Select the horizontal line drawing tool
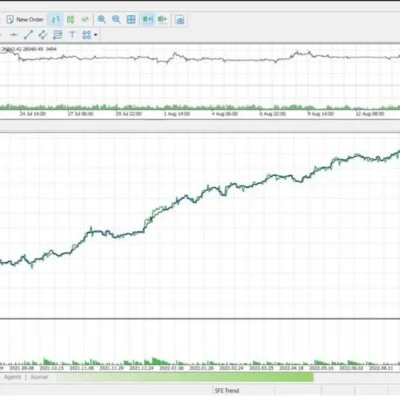 click(14, 35)
